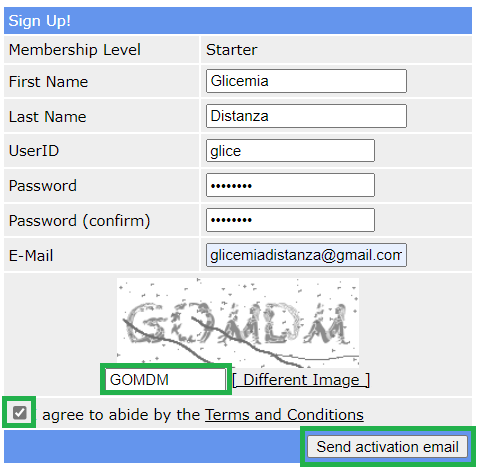This screenshot has height=471, width=479.
Task: Focus the UserID field containing glice
Action: point(290,151)
